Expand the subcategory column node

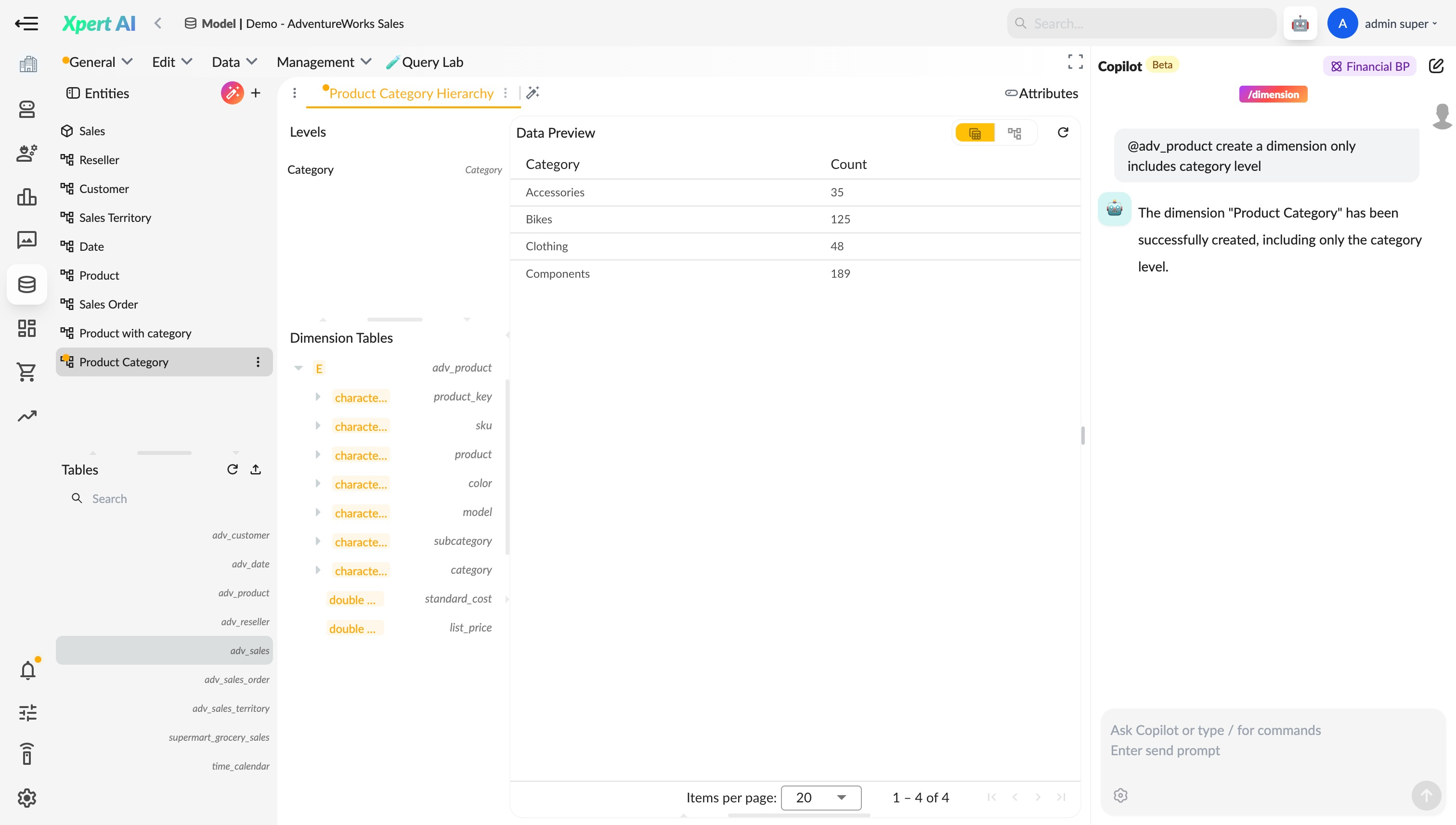coord(318,541)
